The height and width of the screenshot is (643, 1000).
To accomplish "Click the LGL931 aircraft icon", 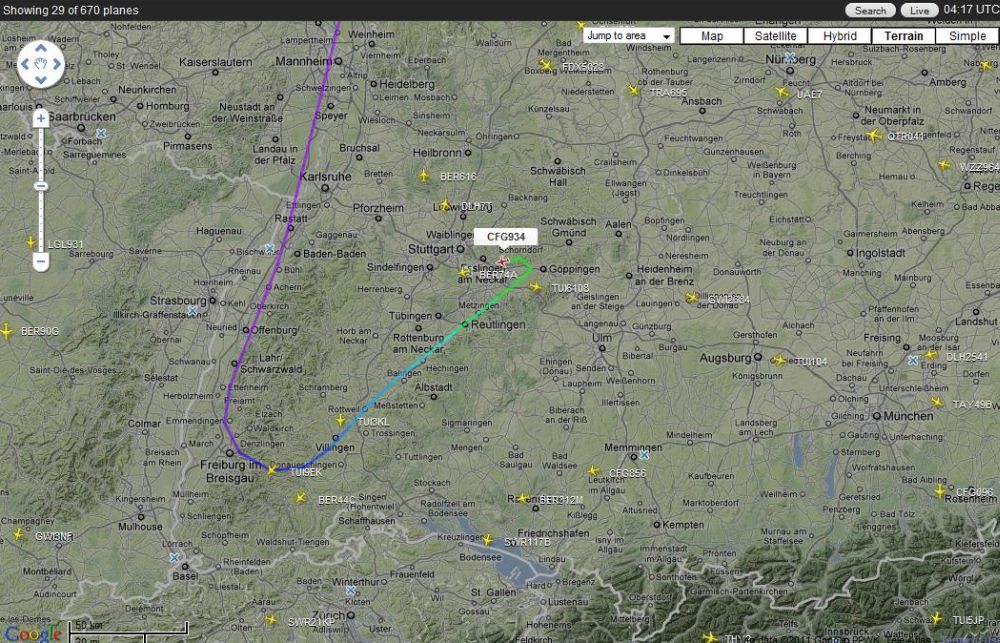I will click(x=31, y=242).
